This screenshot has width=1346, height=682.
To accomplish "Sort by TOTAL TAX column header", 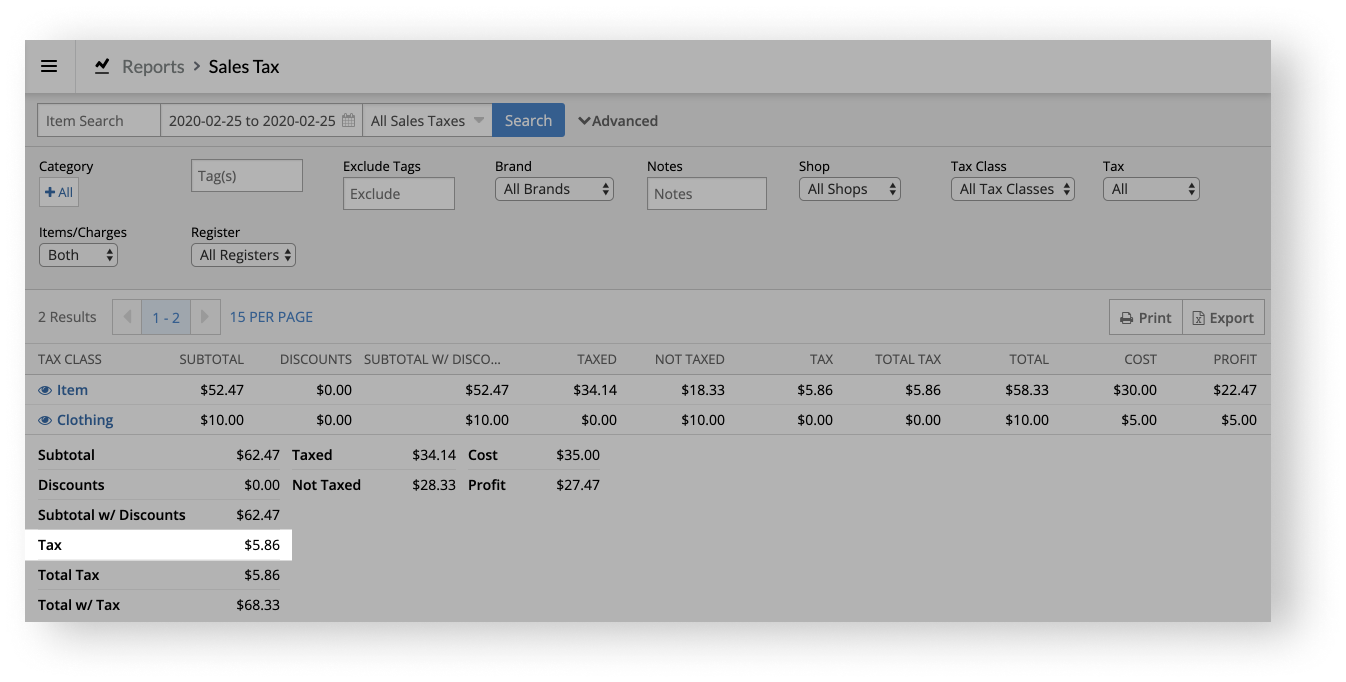I will [908, 359].
